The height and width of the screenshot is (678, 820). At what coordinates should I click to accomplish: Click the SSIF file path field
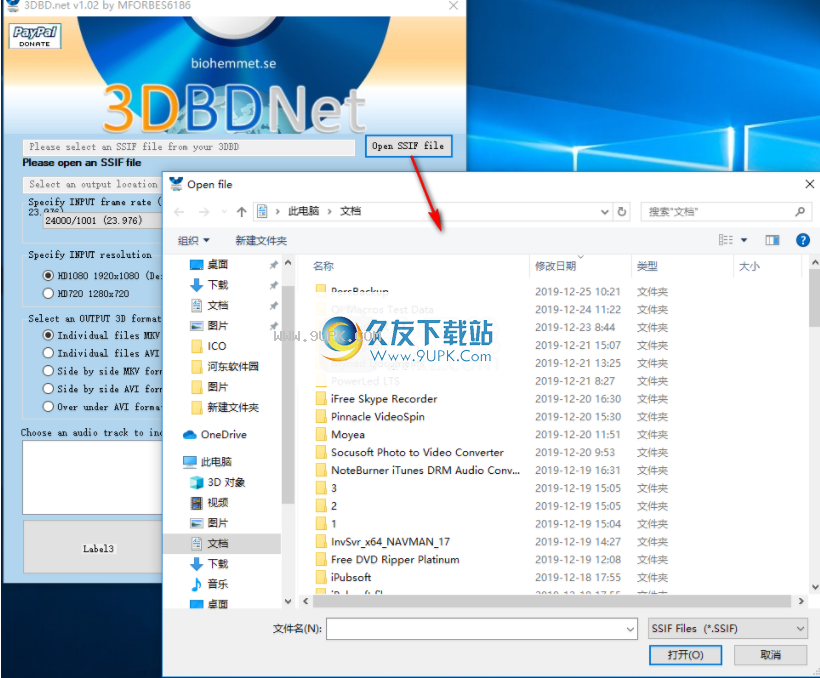(x=189, y=147)
